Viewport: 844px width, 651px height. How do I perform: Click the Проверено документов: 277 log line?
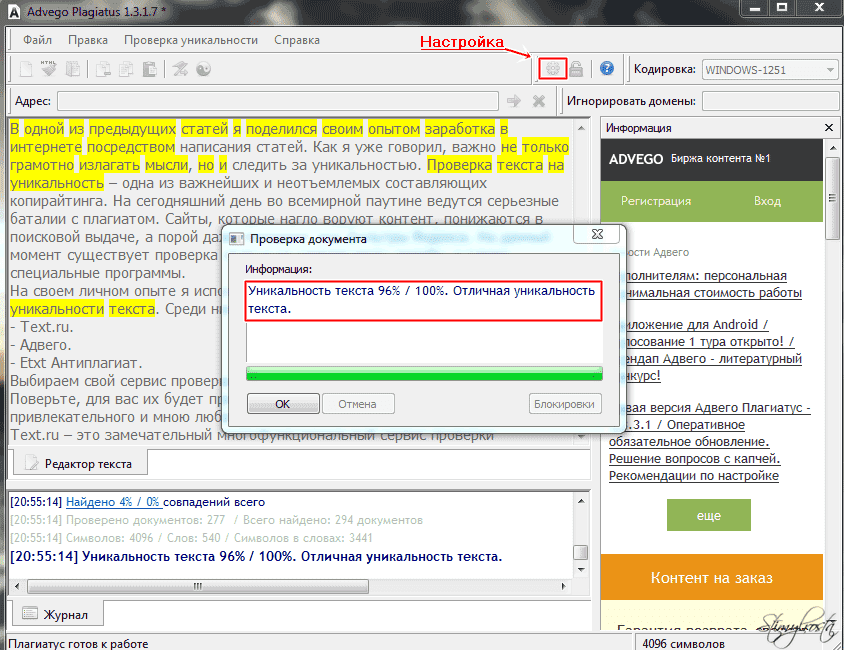(x=216, y=520)
